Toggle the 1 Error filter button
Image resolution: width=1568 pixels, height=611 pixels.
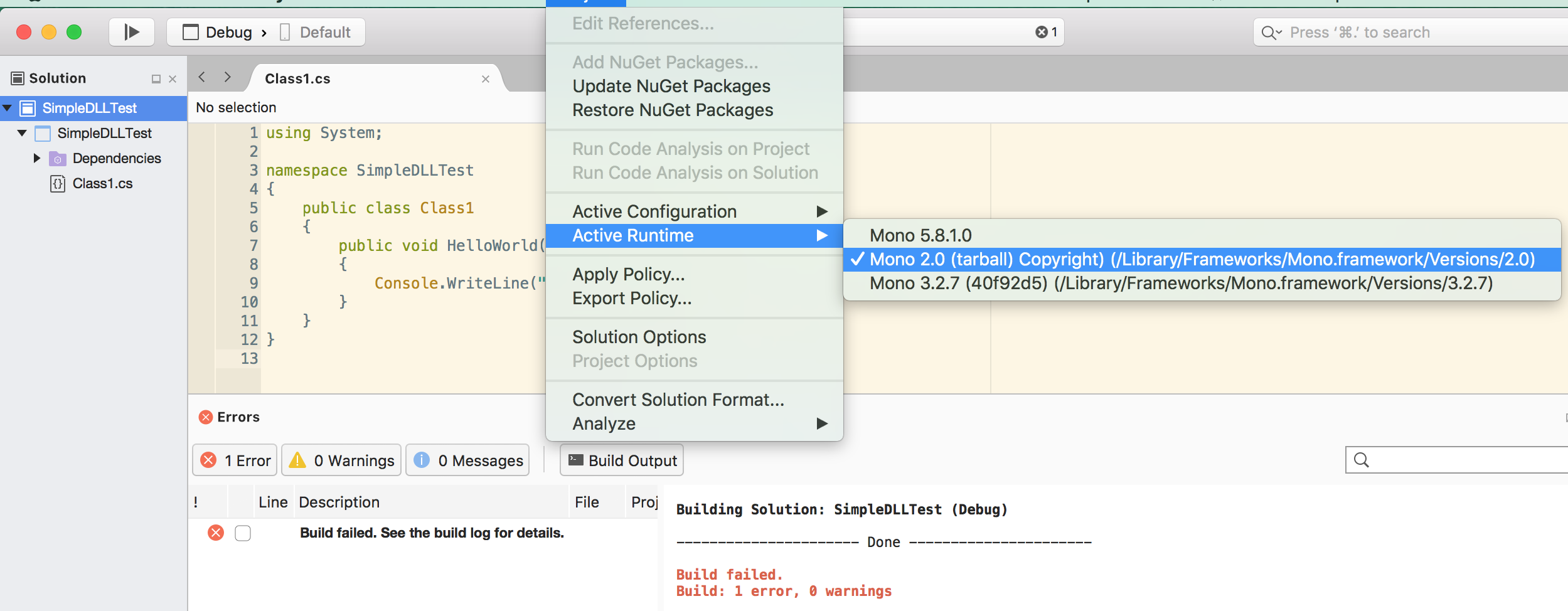click(235, 460)
